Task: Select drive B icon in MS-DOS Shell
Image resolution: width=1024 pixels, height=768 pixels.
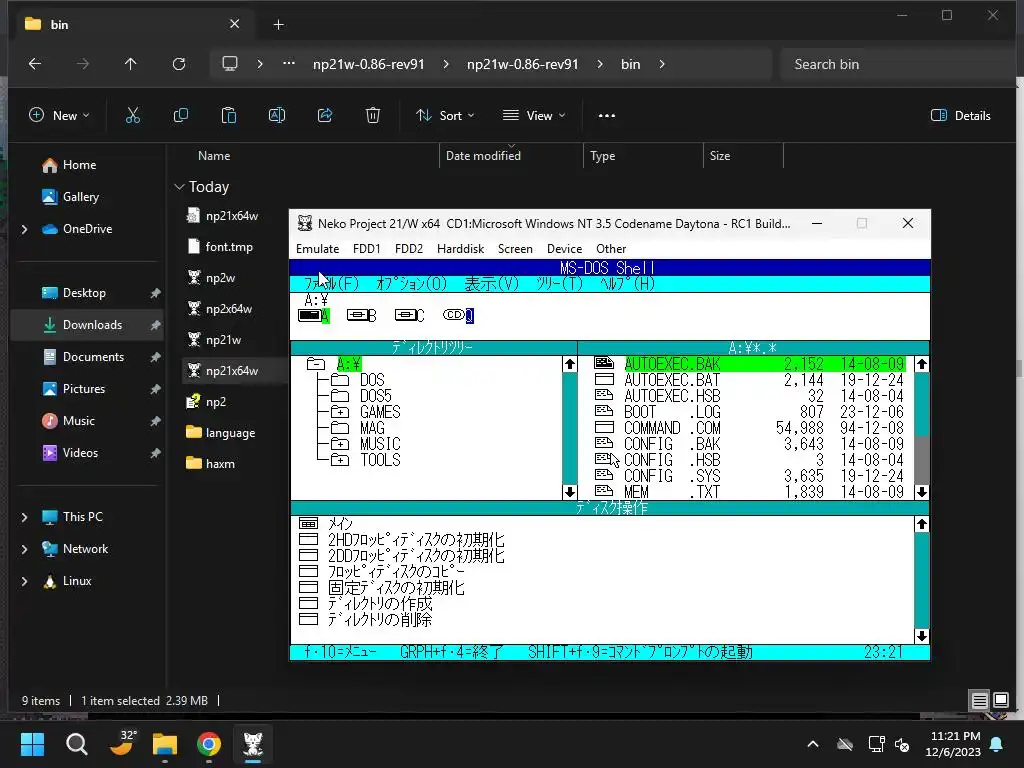Action: click(x=361, y=315)
